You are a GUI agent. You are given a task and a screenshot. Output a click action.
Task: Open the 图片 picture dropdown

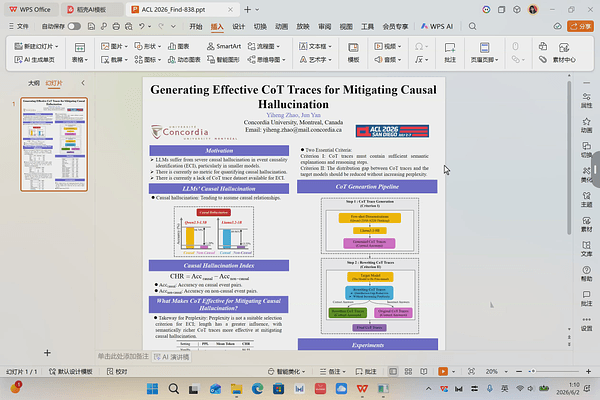[x=114, y=46]
